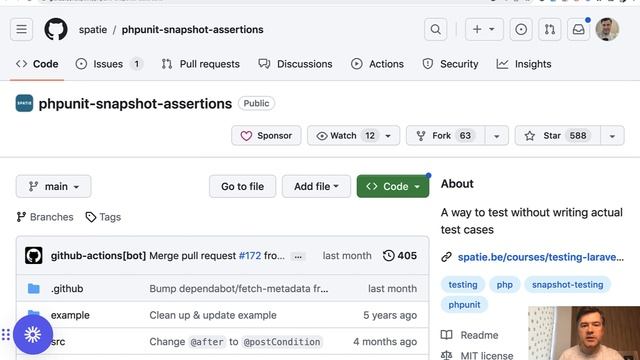Screen dimensions: 640x360
Task: Open phpunit-snapshot-assertions breadcrumb link
Action: (x=193, y=29)
